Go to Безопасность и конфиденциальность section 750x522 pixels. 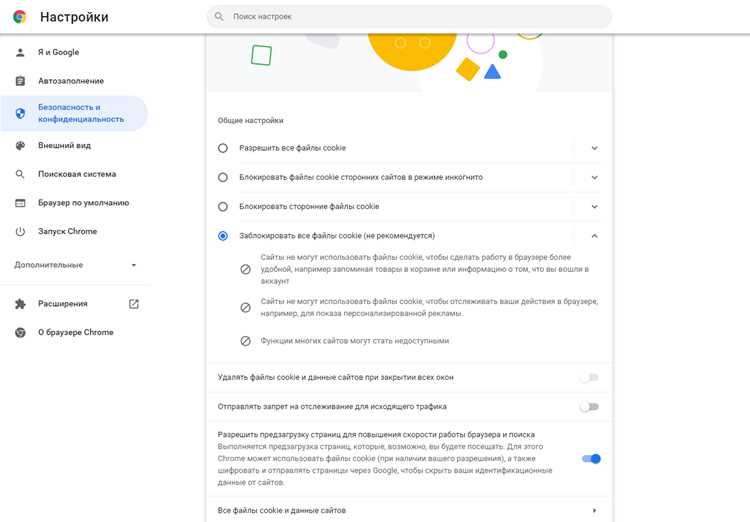[74, 113]
